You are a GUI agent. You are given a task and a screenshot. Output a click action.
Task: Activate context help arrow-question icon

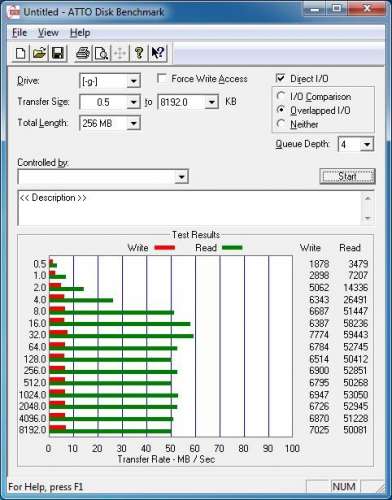[158, 53]
